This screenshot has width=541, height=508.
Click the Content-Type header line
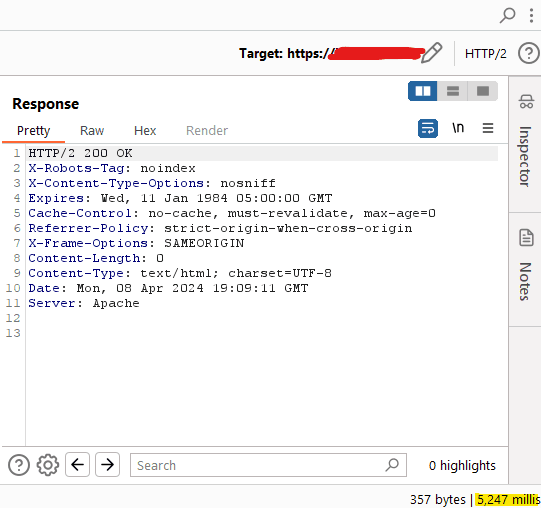180,273
